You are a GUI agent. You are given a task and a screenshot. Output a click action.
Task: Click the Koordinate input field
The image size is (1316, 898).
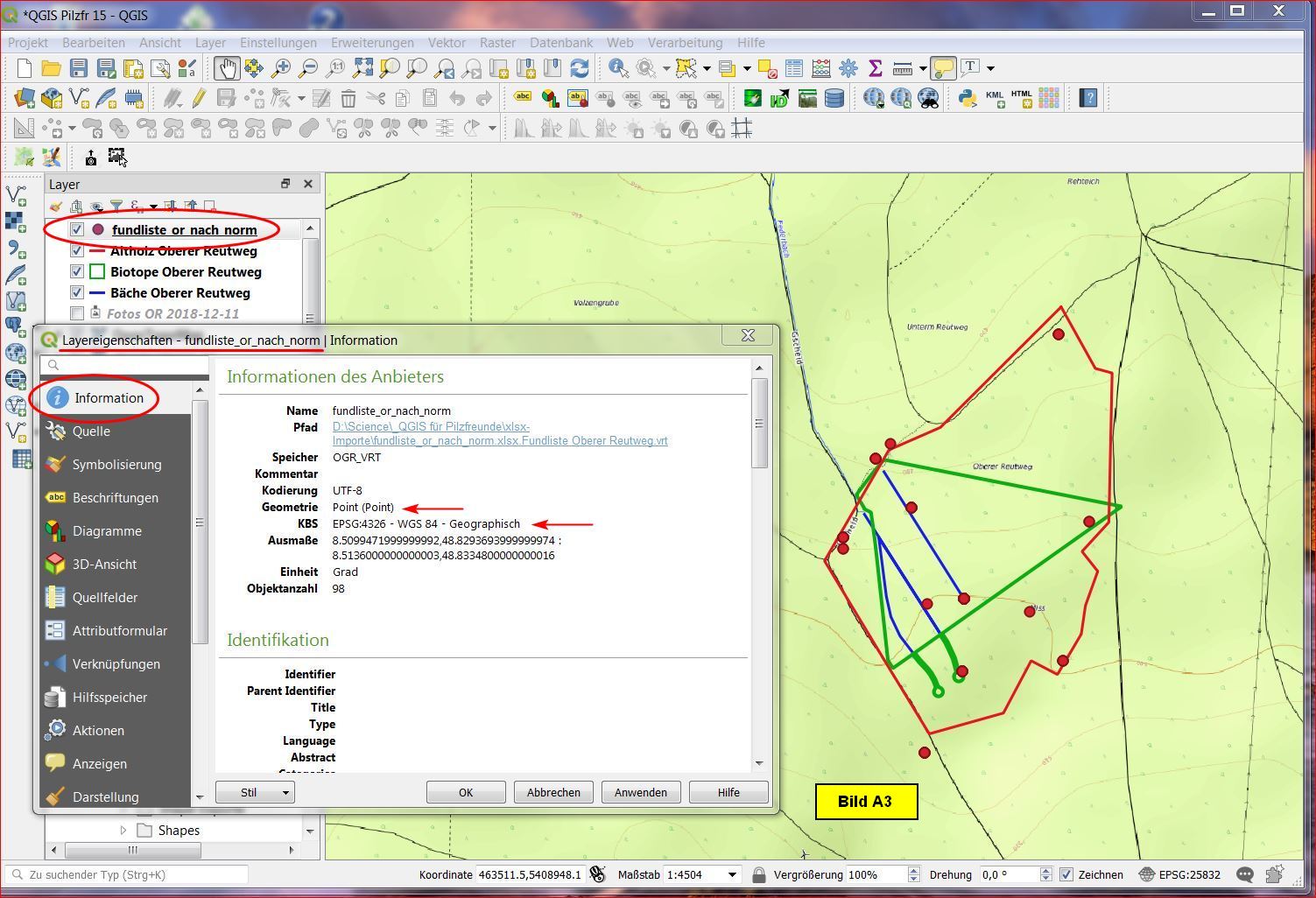pyautogui.click(x=531, y=874)
